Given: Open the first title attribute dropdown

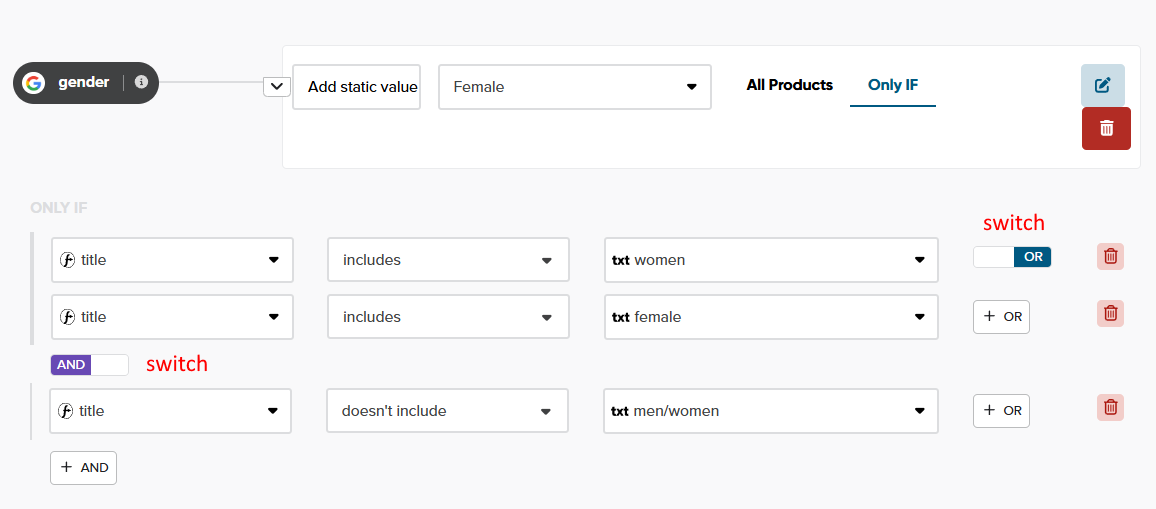Looking at the screenshot, I should point(172,260).
